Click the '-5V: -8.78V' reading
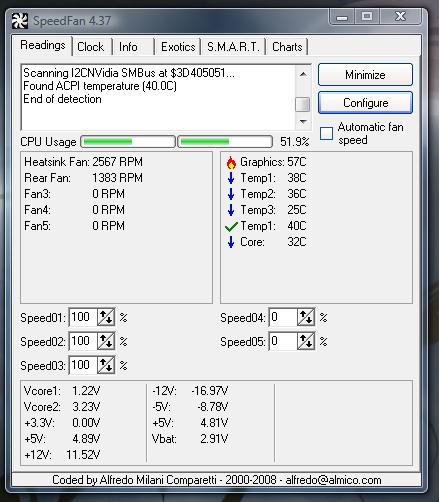 [190, 407]
